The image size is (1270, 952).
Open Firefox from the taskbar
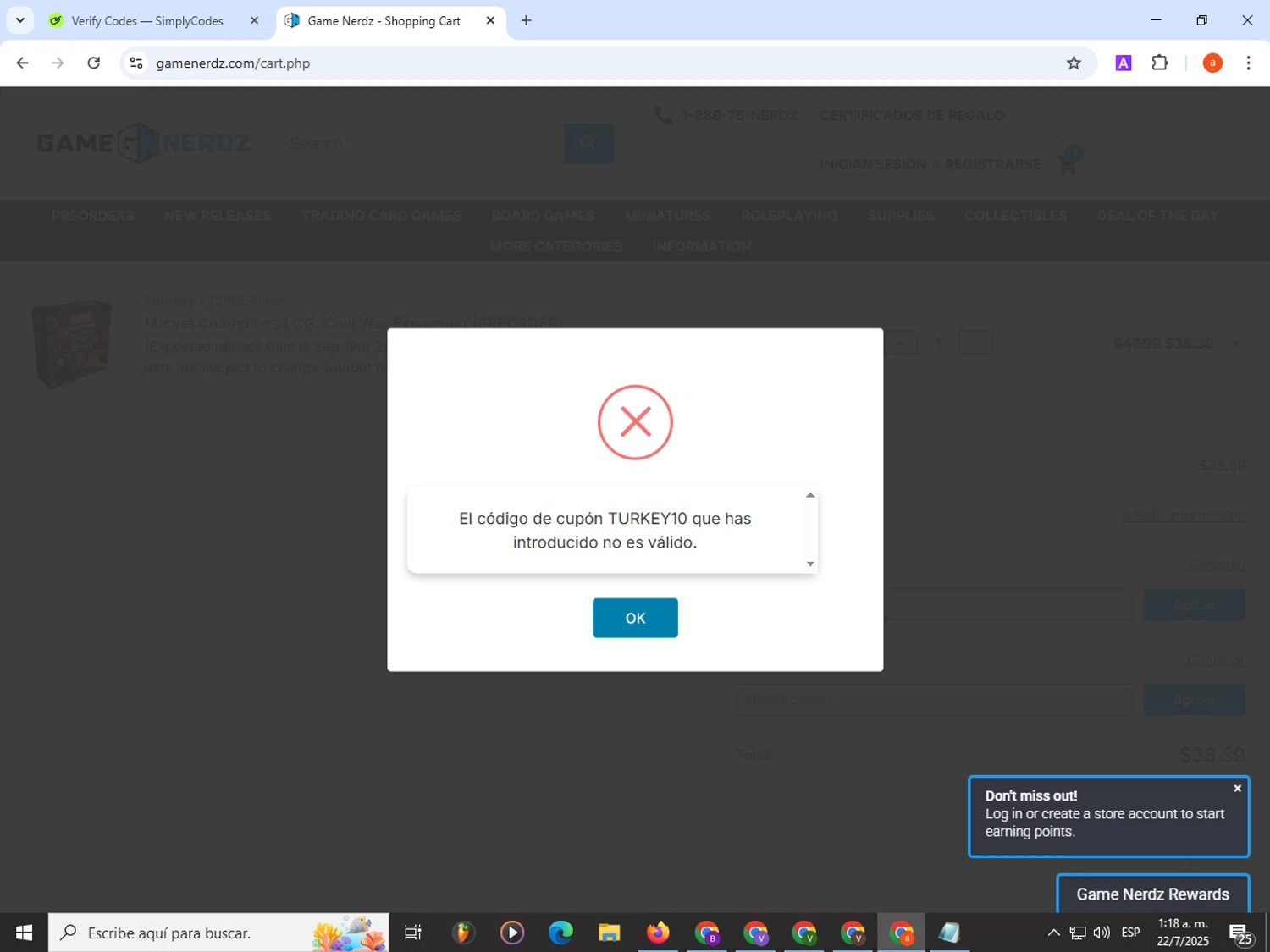point(658,933)
